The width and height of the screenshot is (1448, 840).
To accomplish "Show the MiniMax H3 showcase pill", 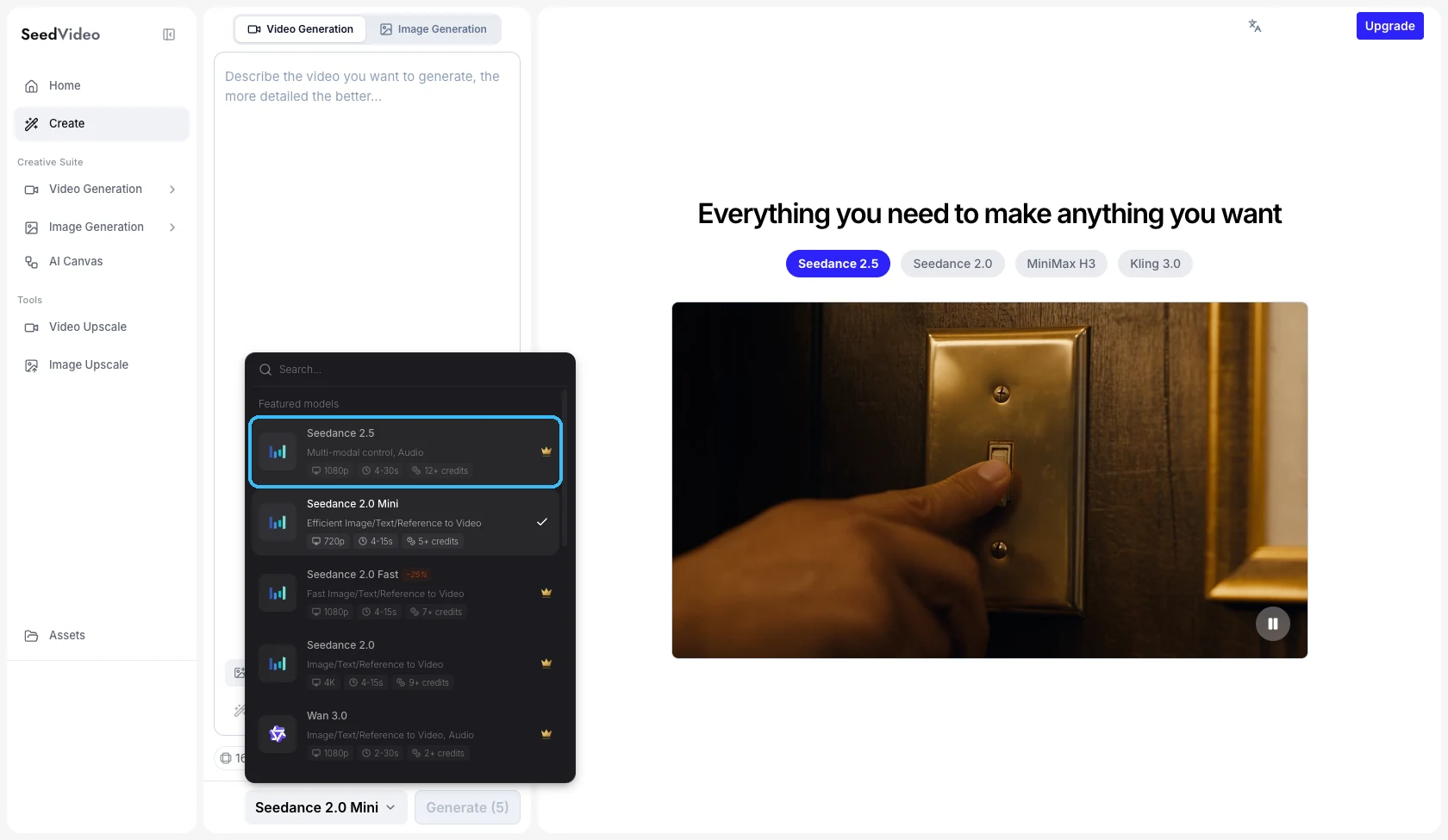I will point(1061,264).
